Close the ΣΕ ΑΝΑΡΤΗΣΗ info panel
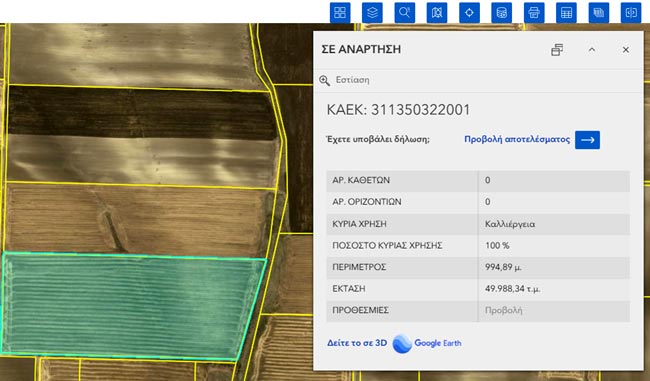 626,50
